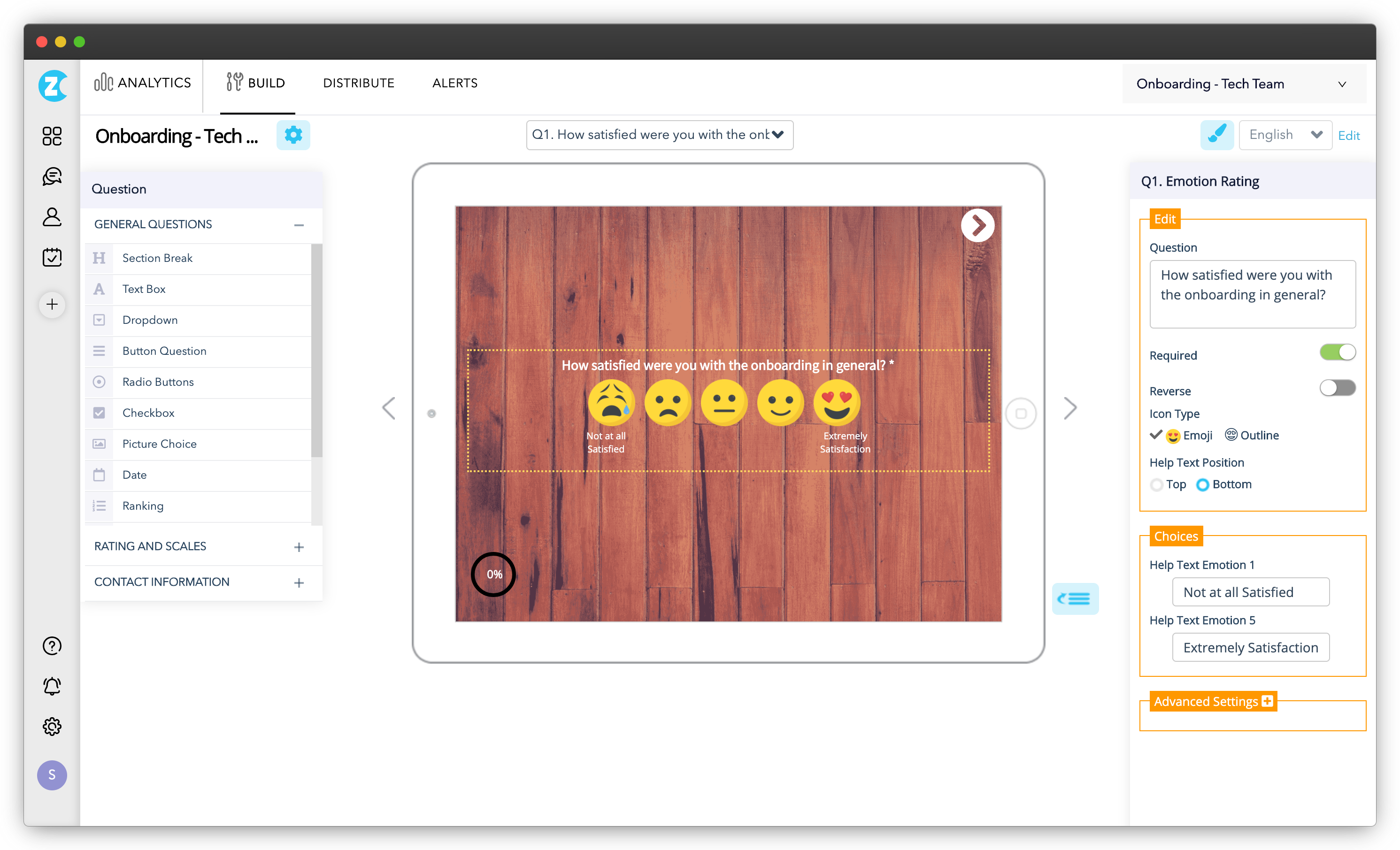Image resolution: width=1400 pixels, height=850 pixels.
Task: Open the Q1 question selector dropdown
Action: coord(659,135)
